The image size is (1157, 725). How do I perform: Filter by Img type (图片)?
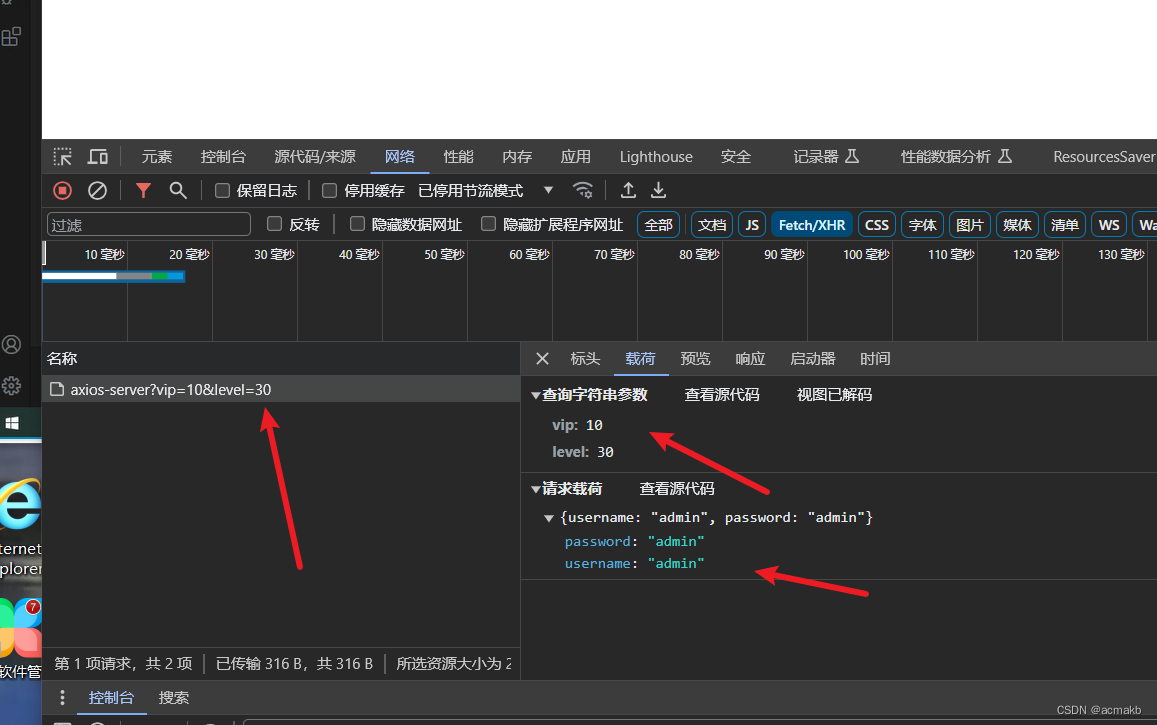[x=970, y=225]
